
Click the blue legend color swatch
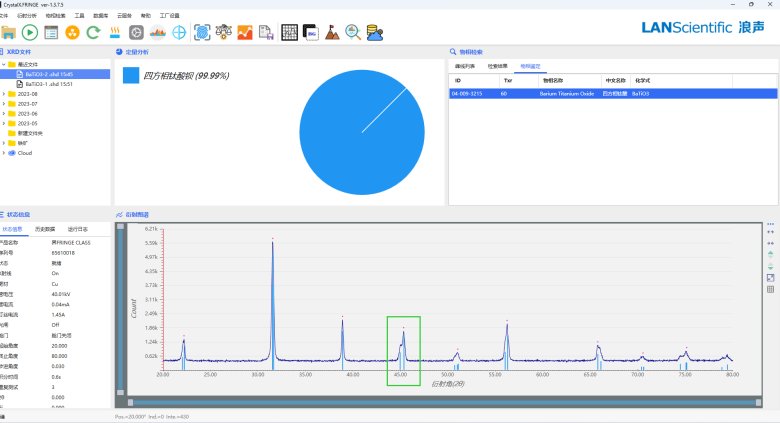[x=130, y=75]
